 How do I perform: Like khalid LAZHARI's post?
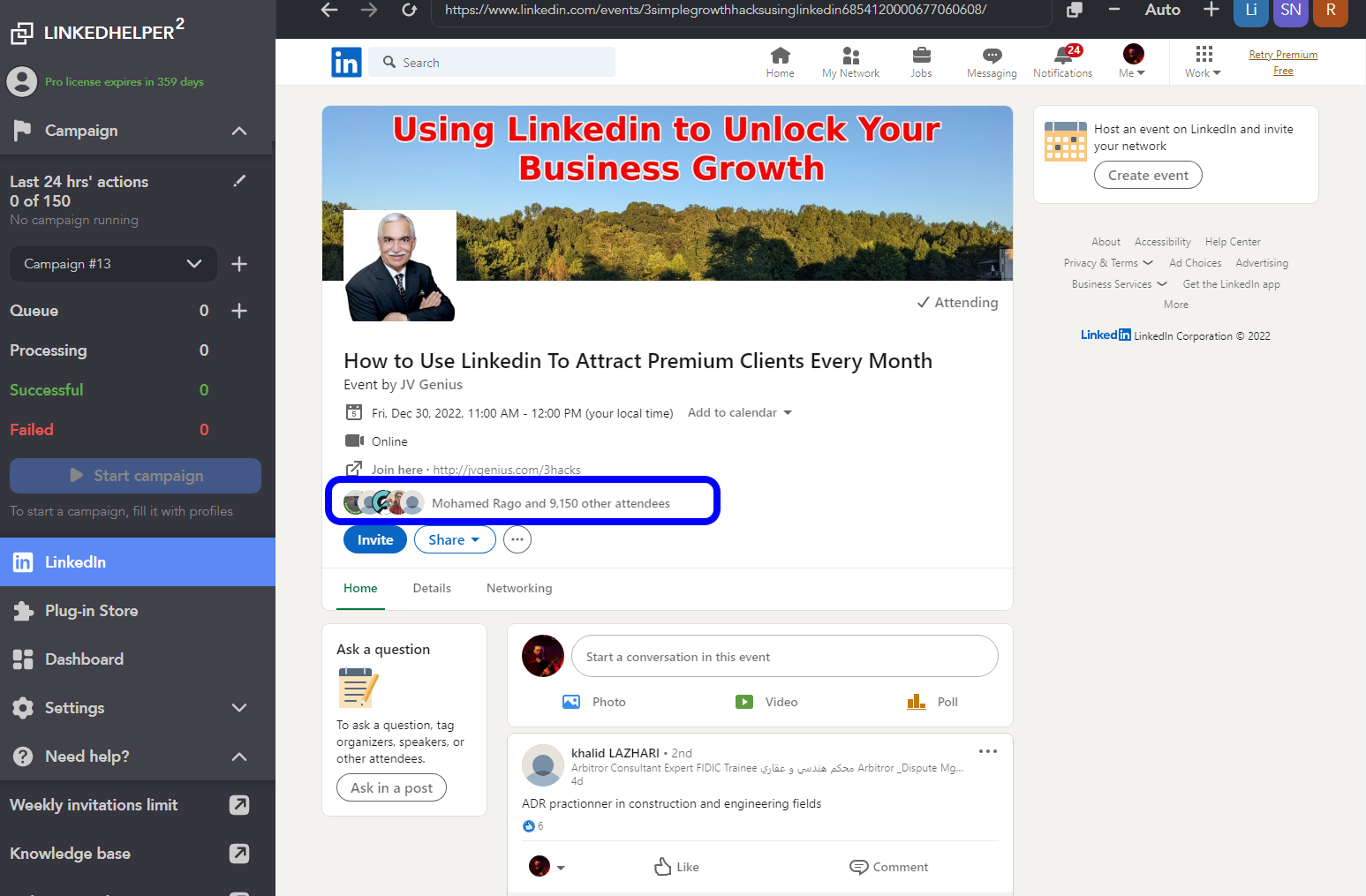point(676,867)
